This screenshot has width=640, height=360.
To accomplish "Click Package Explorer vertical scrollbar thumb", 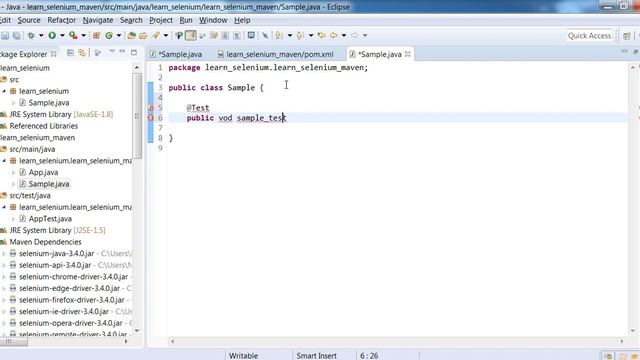I will click(x=137, y=116).
